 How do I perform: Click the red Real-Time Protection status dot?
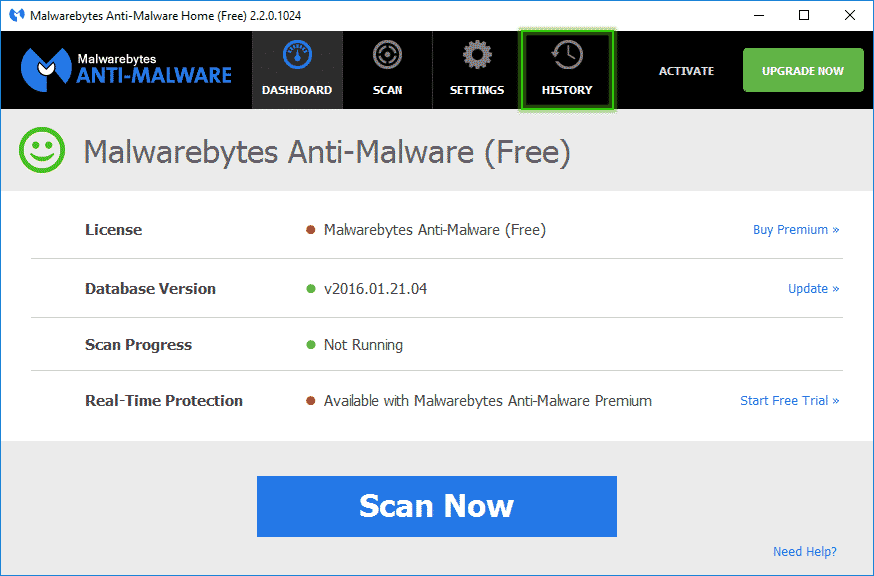pyautogui.click(x=311, y=401)
